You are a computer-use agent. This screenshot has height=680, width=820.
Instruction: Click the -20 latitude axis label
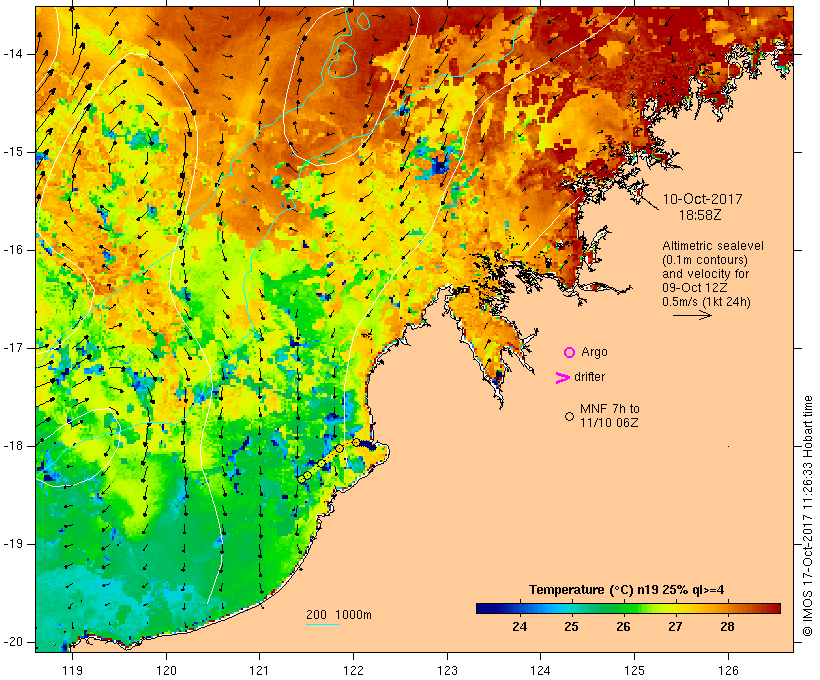tap(12, 642)
